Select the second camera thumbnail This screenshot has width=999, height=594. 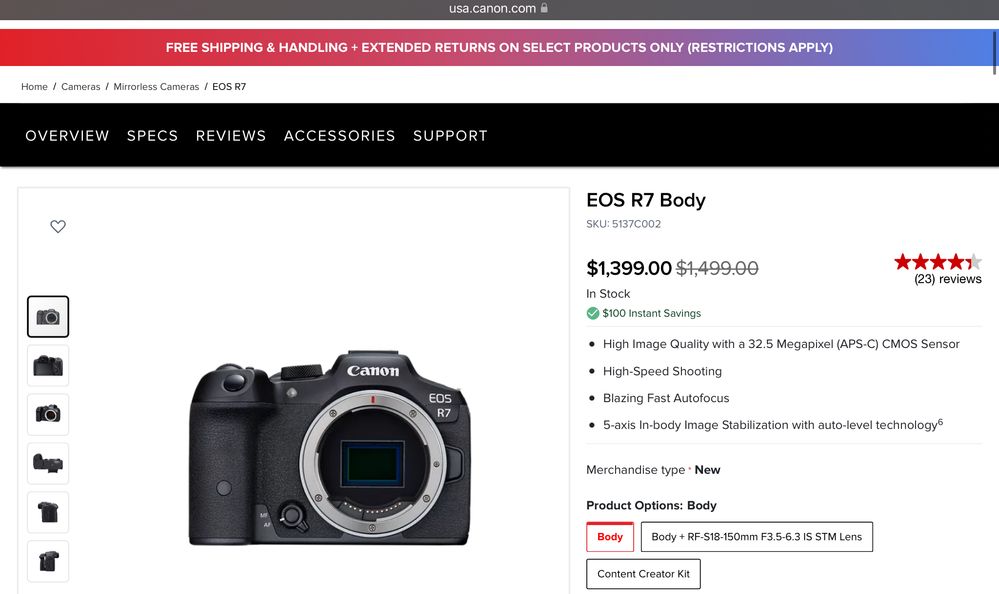pos(48,366)
